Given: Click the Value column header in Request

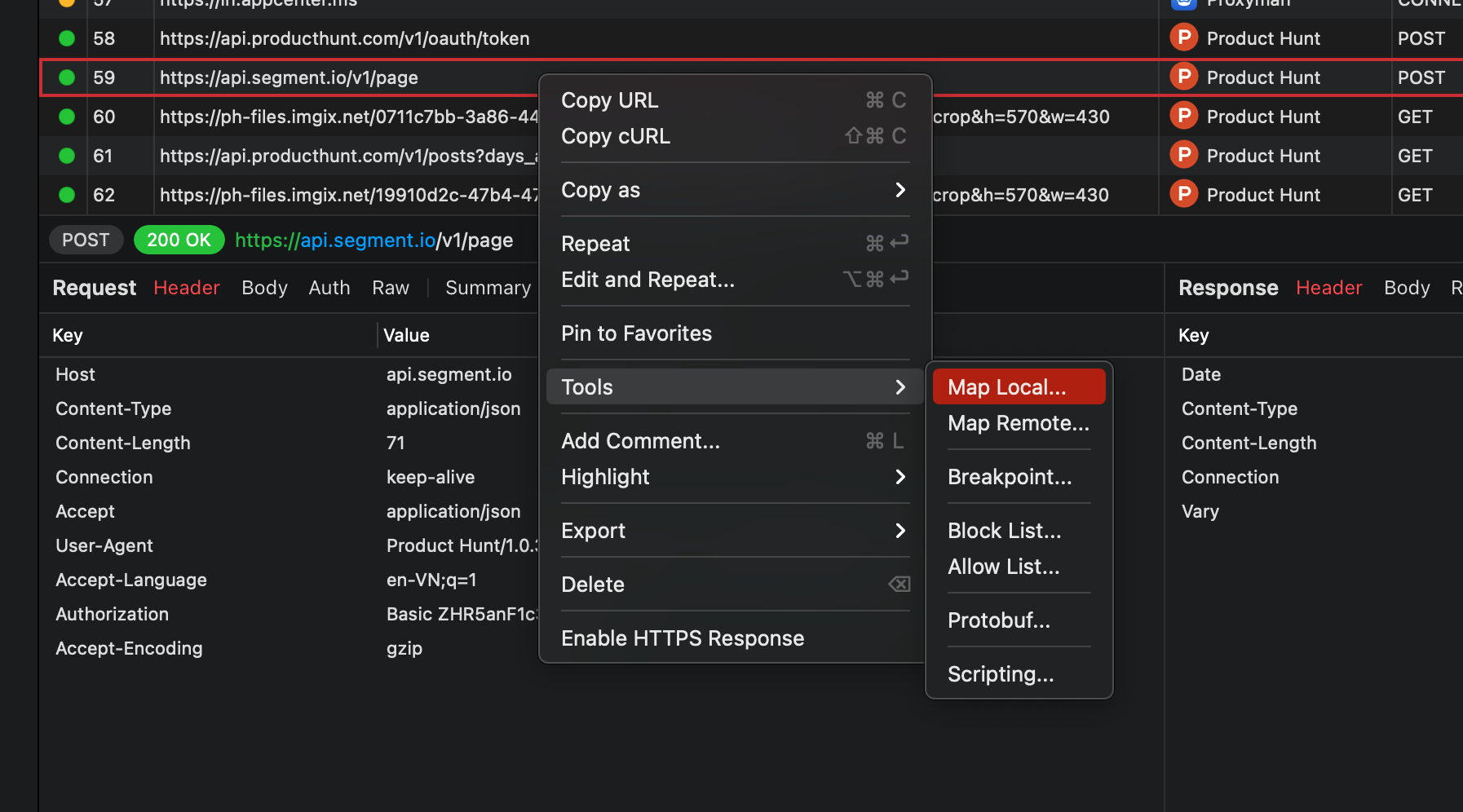Looking at the screenshot, I should 406,335.
